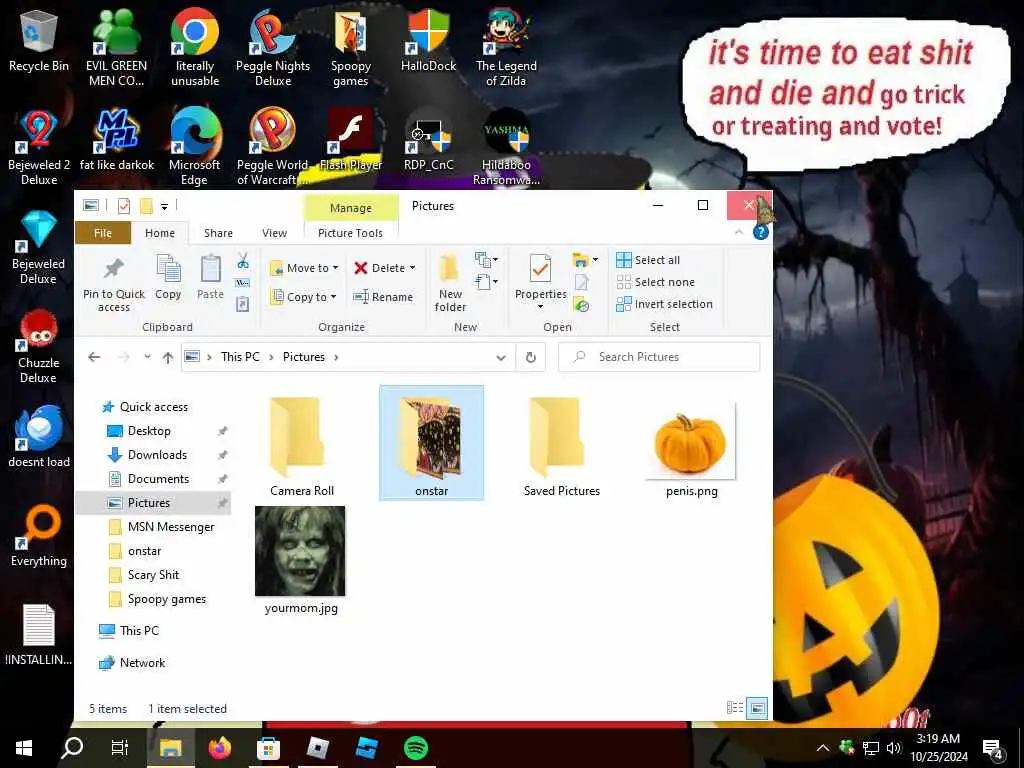Image resolution: width=1024 pixels, height=768 pixels.
Task: Select the 'fat like darkok' desktop shortcut
Action: [117, 140]
